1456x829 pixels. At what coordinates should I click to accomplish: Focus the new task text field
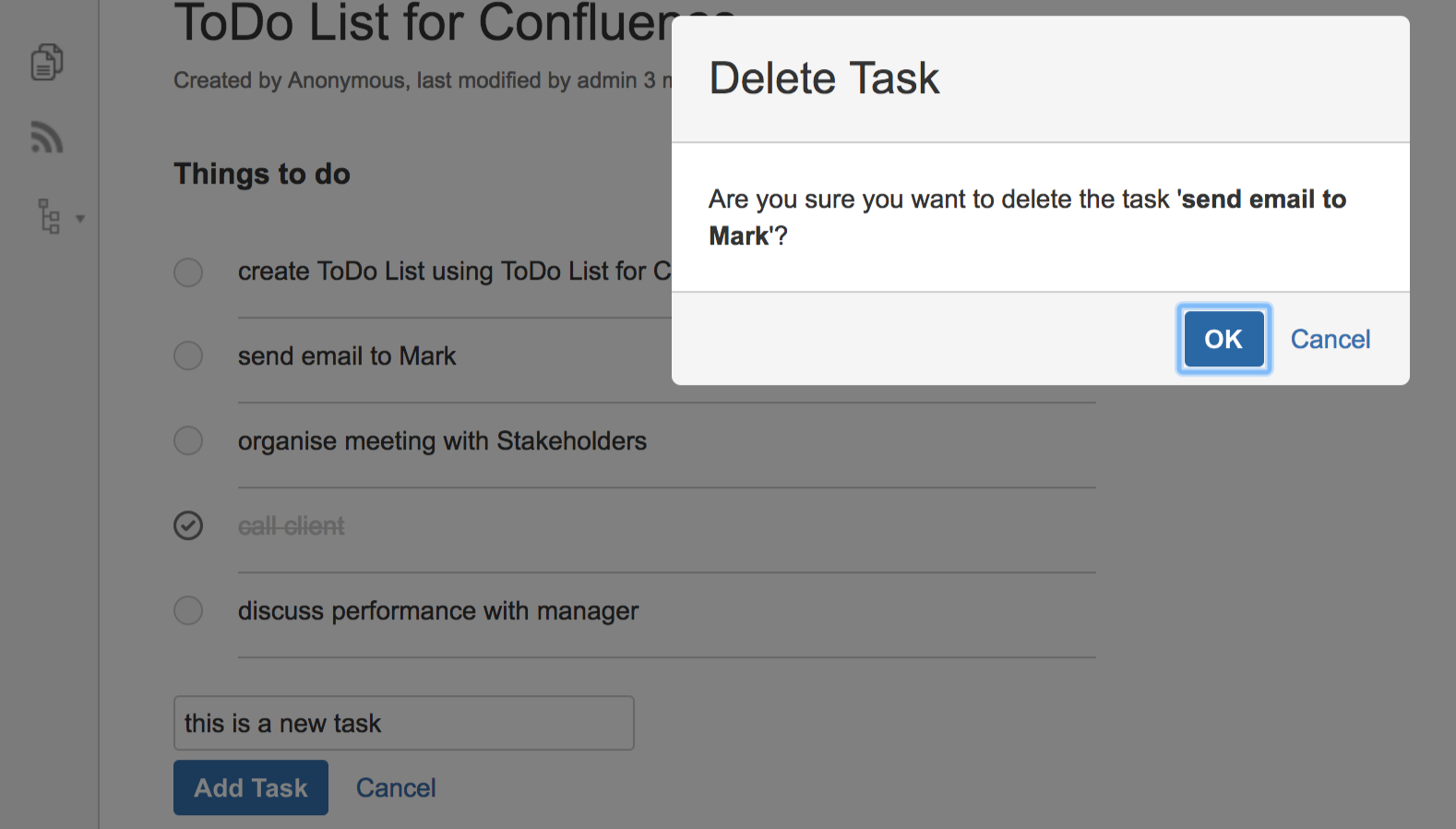click(403, 723)
